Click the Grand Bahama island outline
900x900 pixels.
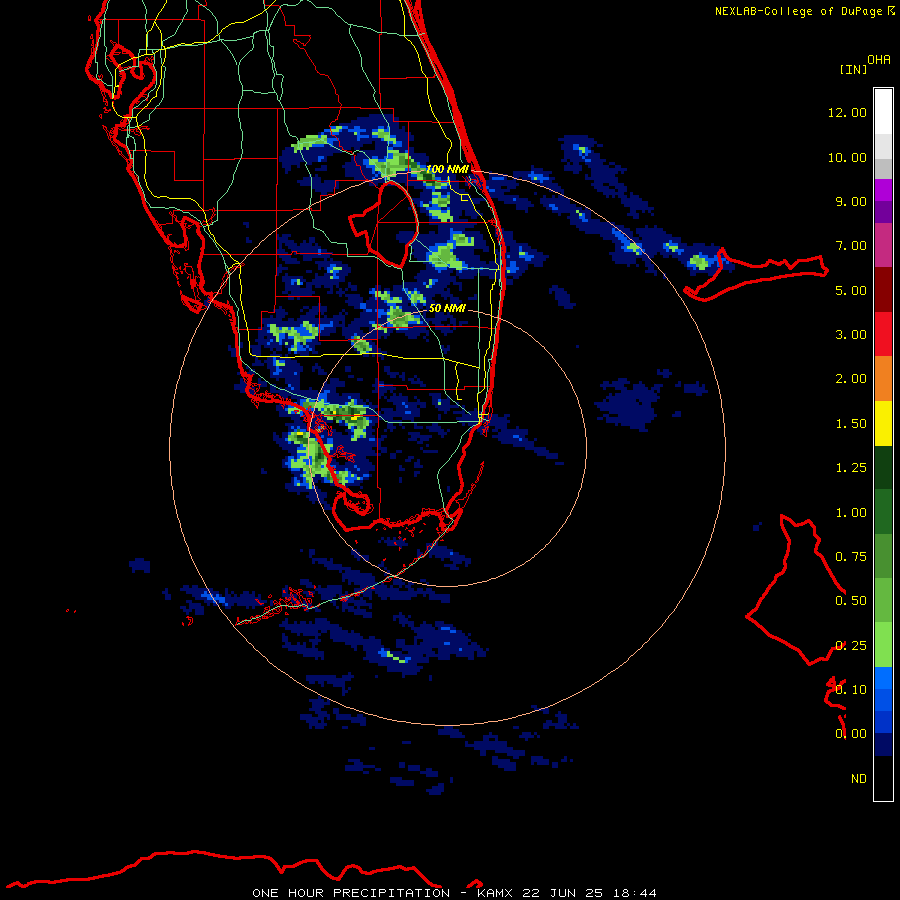coord(756,274)
